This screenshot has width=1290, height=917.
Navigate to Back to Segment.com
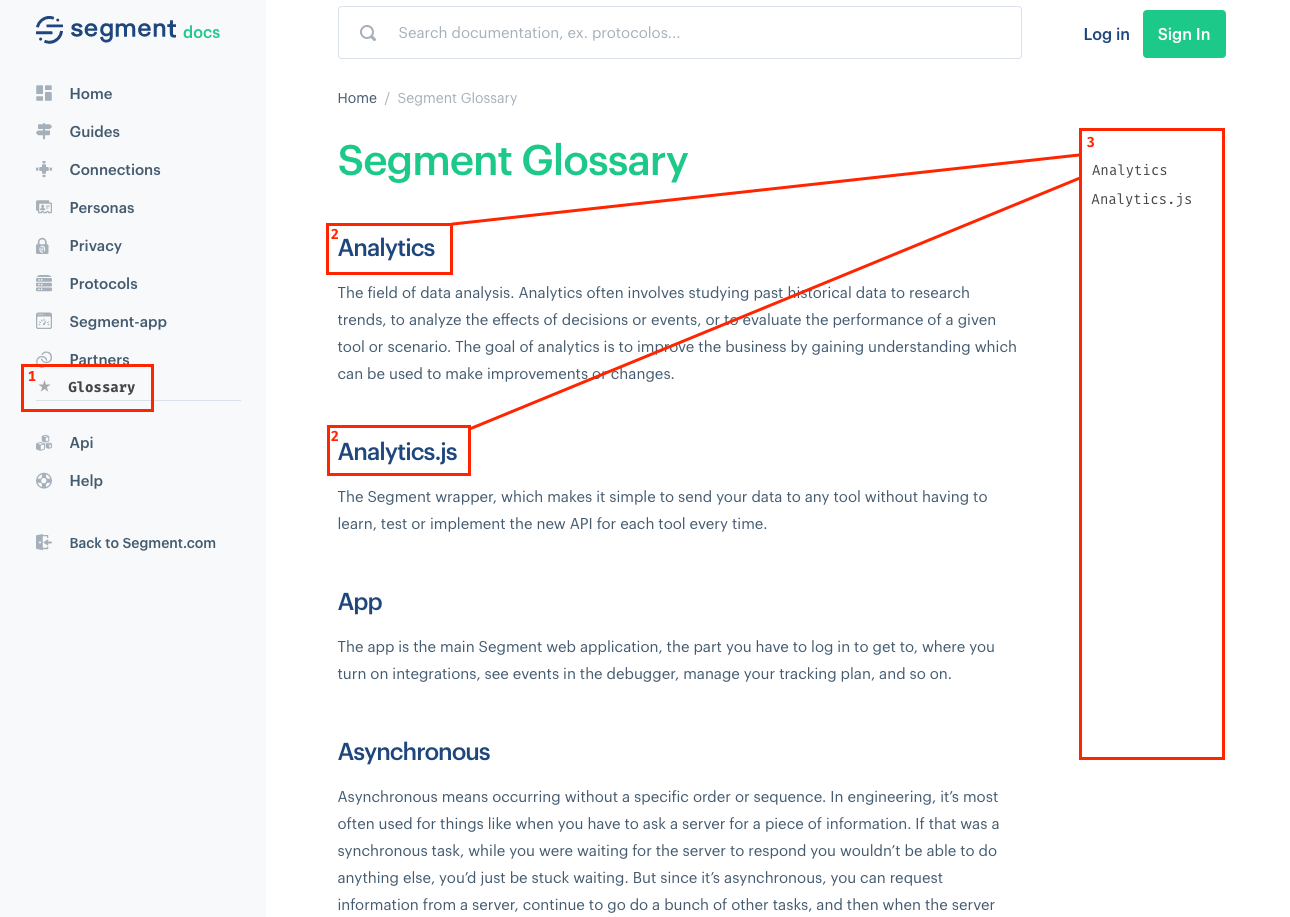click(142, 542)
